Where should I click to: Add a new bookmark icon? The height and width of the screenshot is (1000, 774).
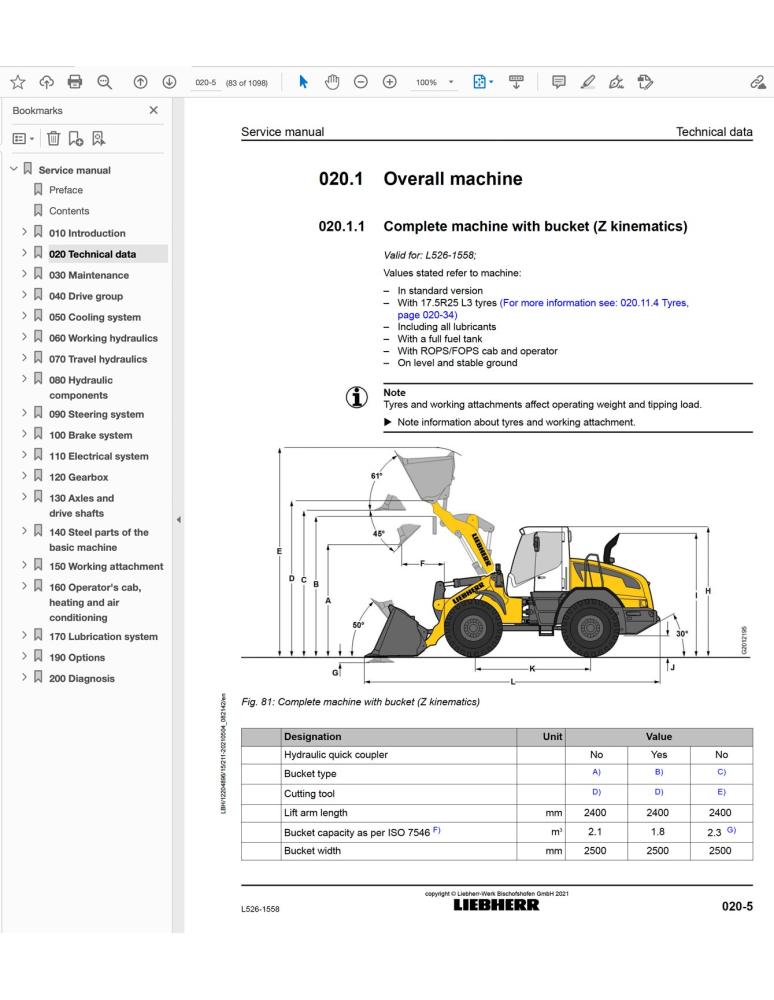(x=76, y=138)
